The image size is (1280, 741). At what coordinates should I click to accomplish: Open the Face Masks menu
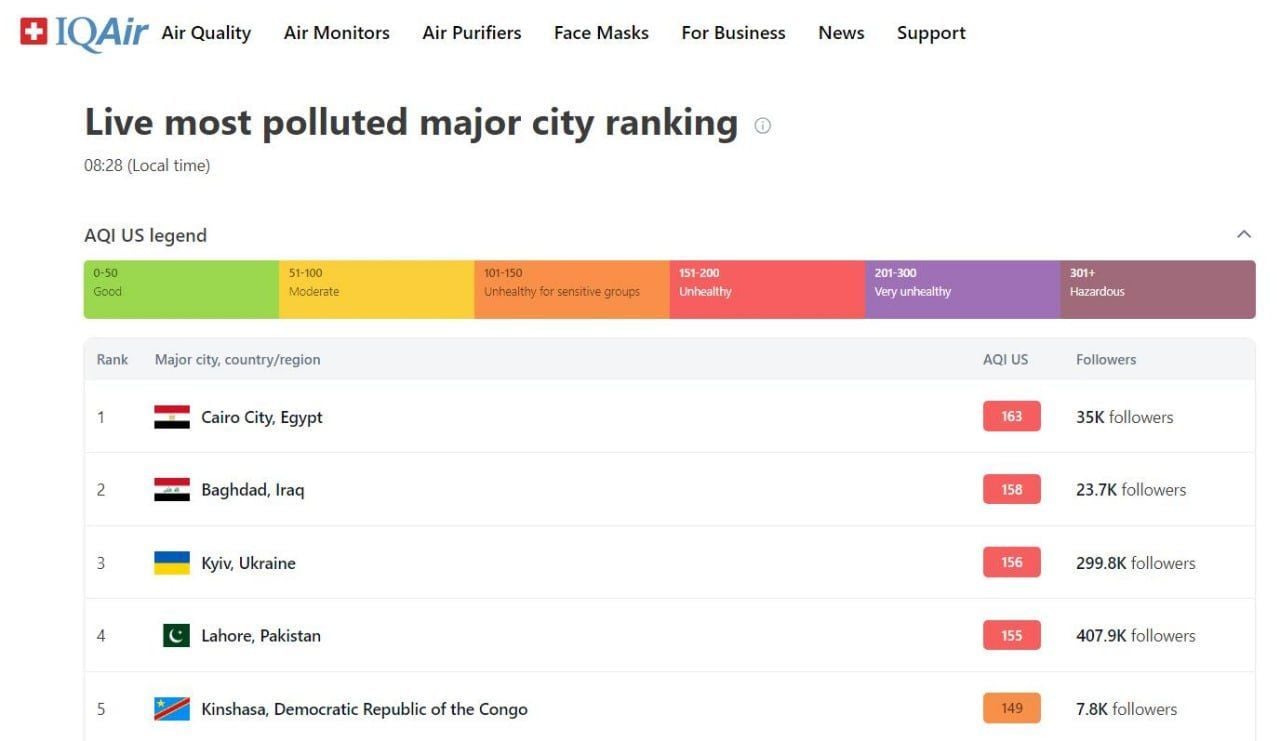(x=601, y=33)
